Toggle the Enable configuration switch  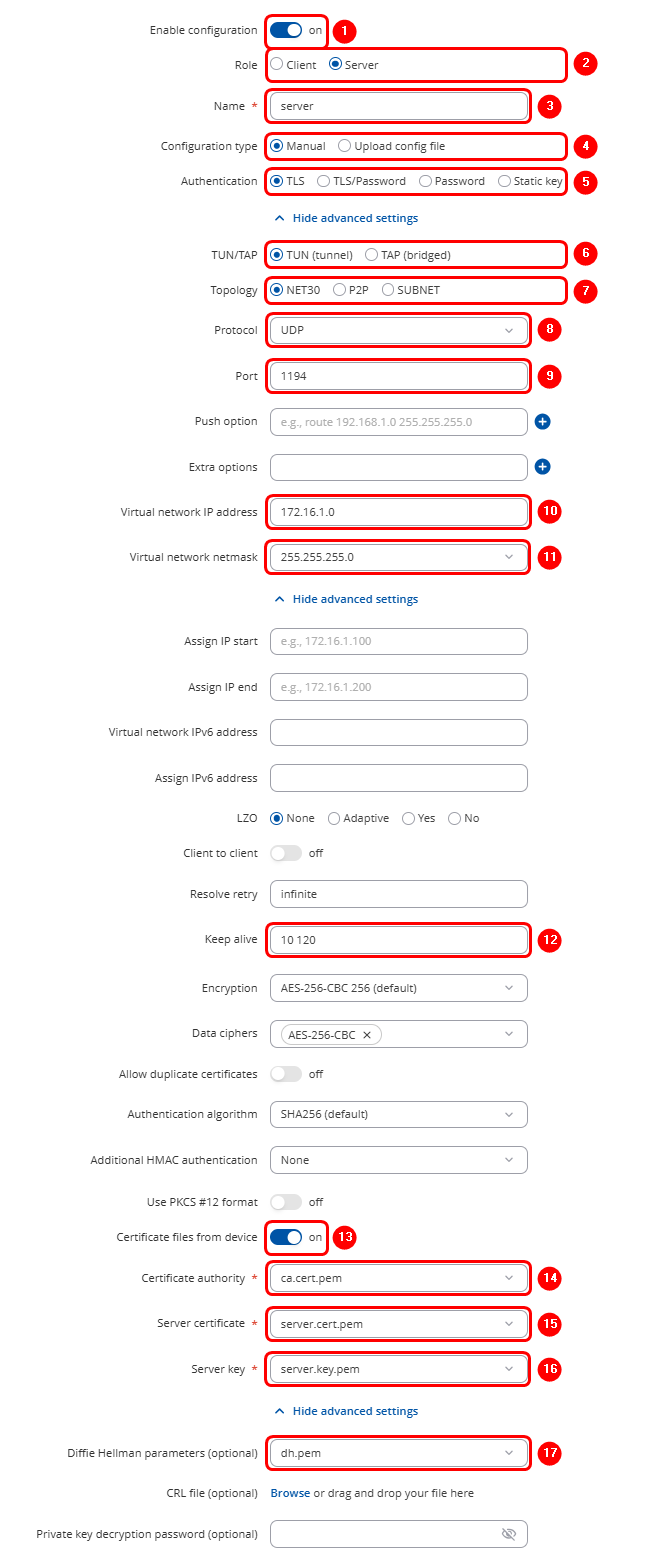click(286, 30)
